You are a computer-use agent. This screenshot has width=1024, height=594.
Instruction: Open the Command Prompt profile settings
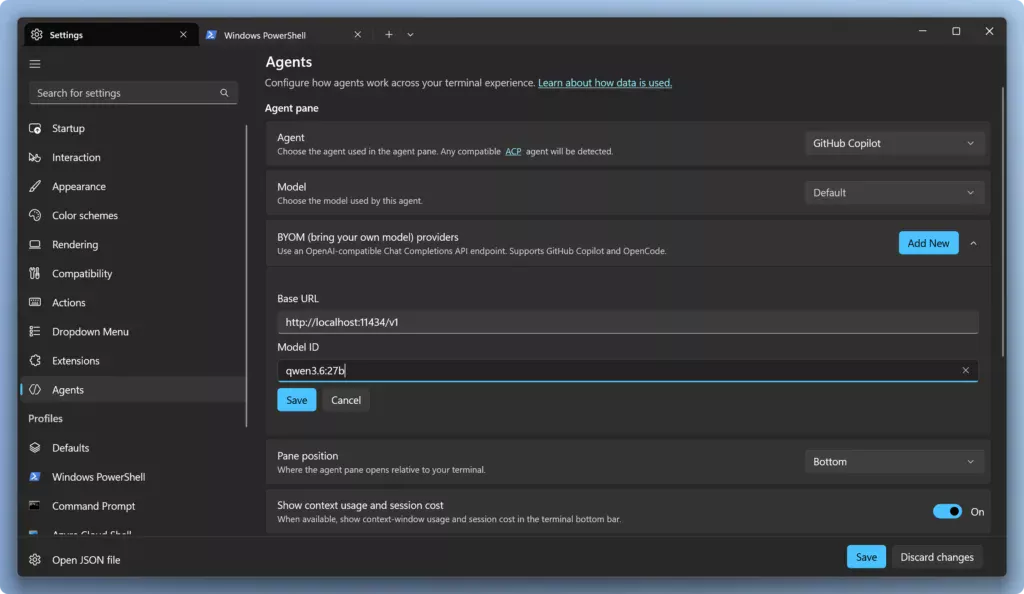pyautogui.click(x=134, y=506)
